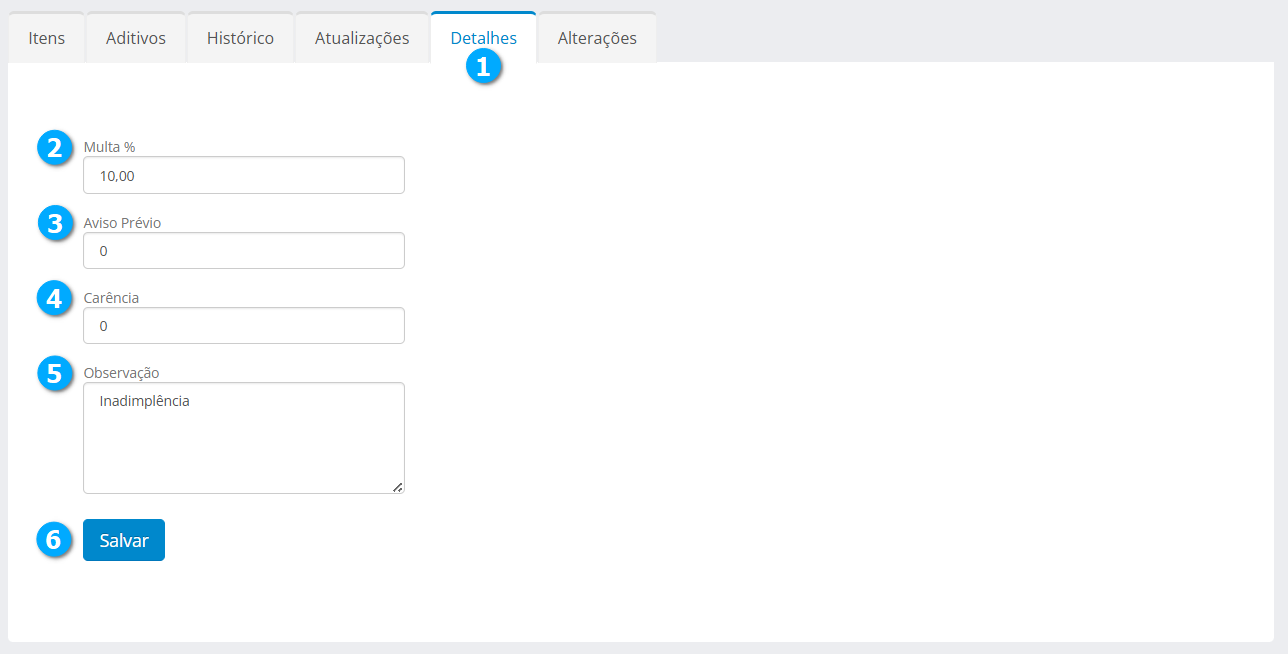
Task: Click inside the Carência input field
Action: click(244, 326)
